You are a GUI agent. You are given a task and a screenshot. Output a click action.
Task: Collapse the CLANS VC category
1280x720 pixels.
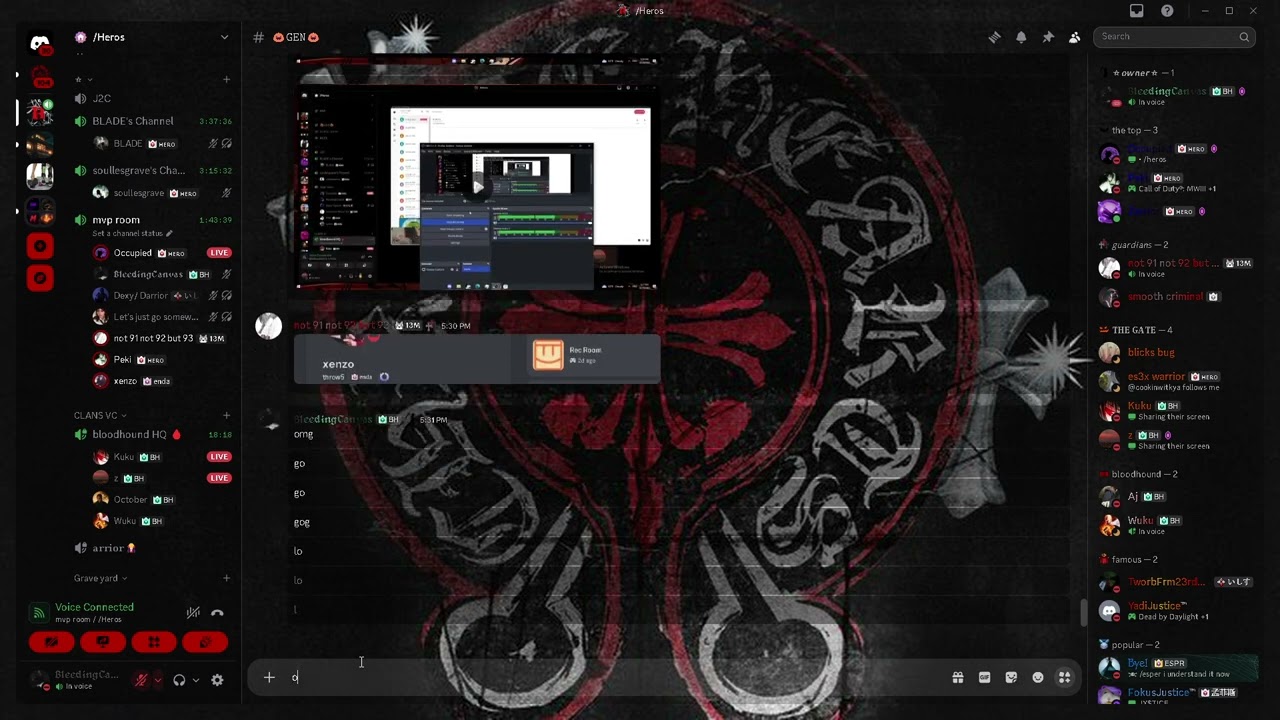tap(100, 415)
